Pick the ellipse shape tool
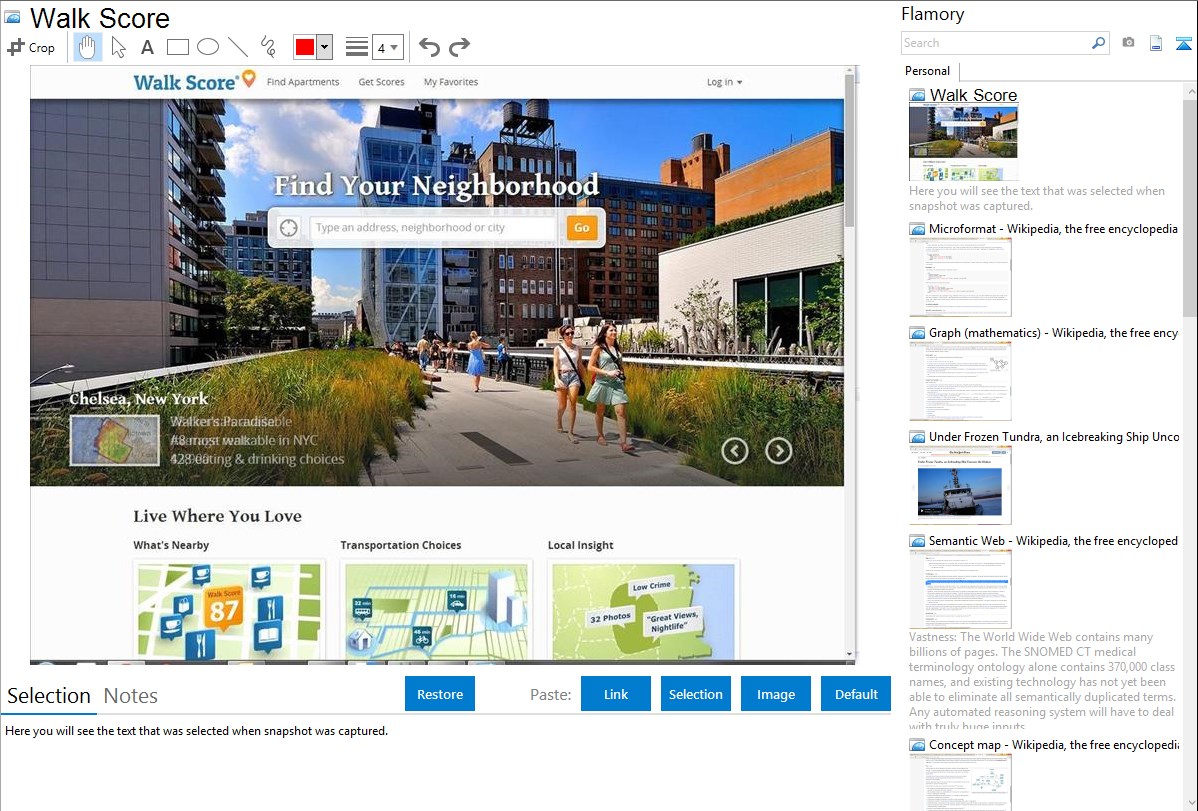The height and width of the screenshot is (811, 1198). (x=207, y=47)
